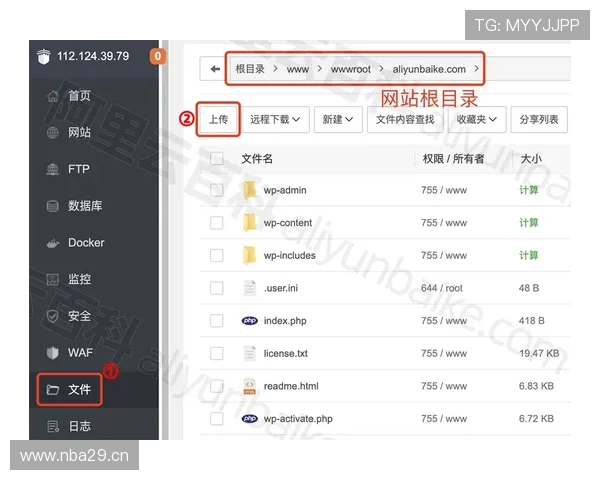Click the orange notification badge showing 0
This screenshot has width=600, height=480.
(x=158, y=56)
